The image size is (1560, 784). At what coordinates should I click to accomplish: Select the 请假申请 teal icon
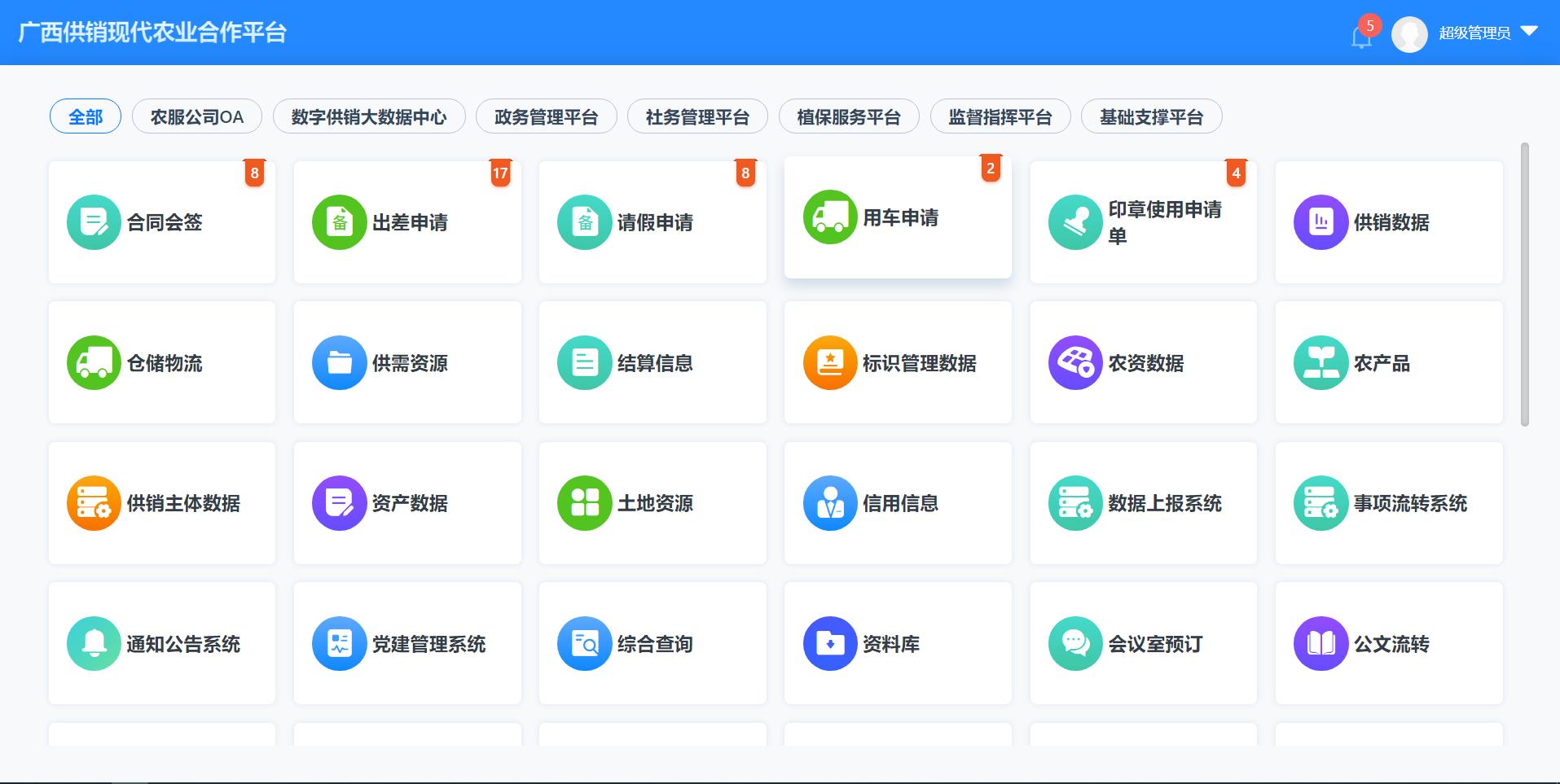[584, 222]
